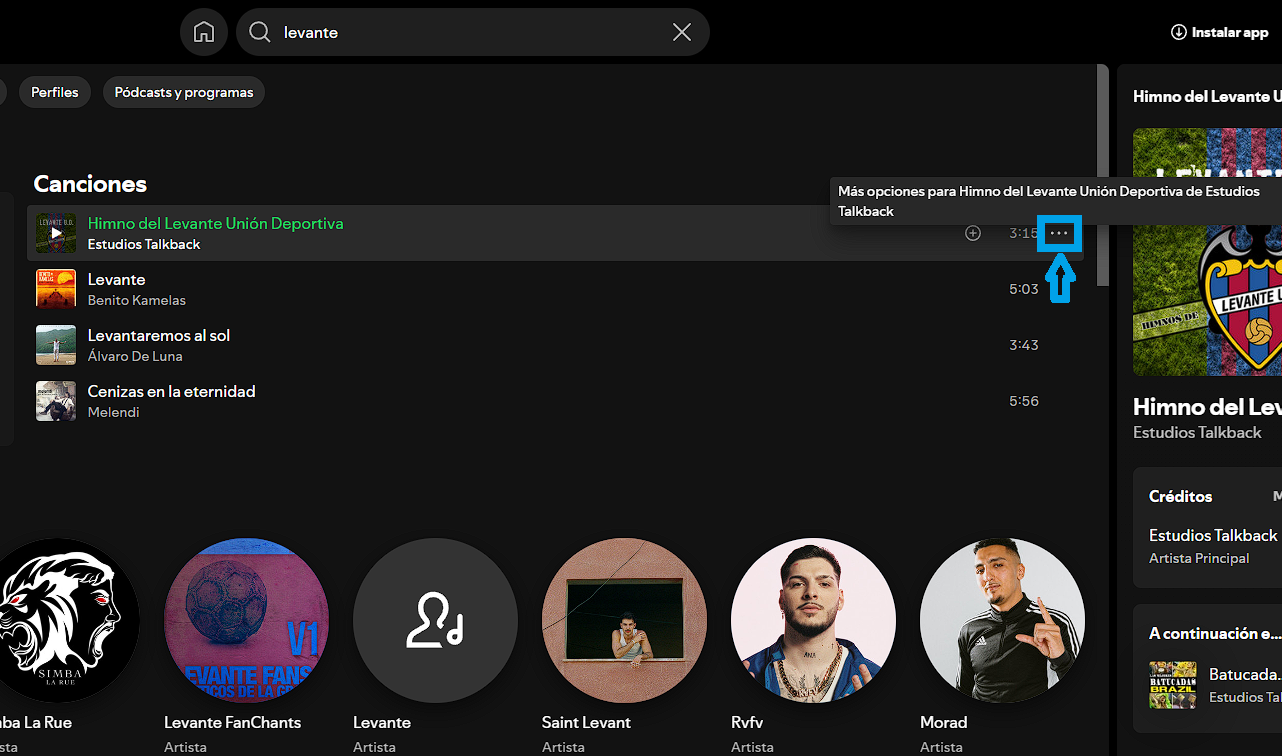Click inside the search input field

[450, 31]
